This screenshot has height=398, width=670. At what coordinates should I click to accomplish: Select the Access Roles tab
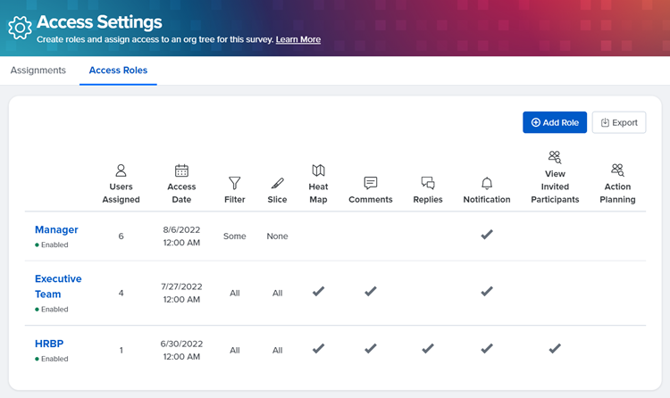coord(118,70)
